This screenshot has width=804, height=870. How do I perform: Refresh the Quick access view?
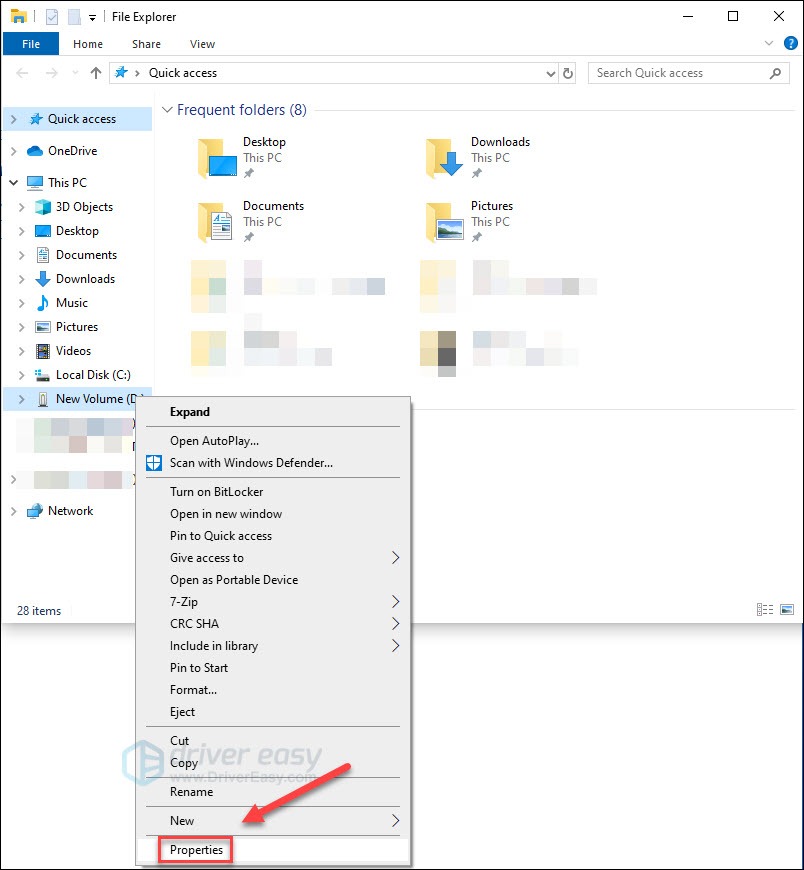tap(568, 73)
